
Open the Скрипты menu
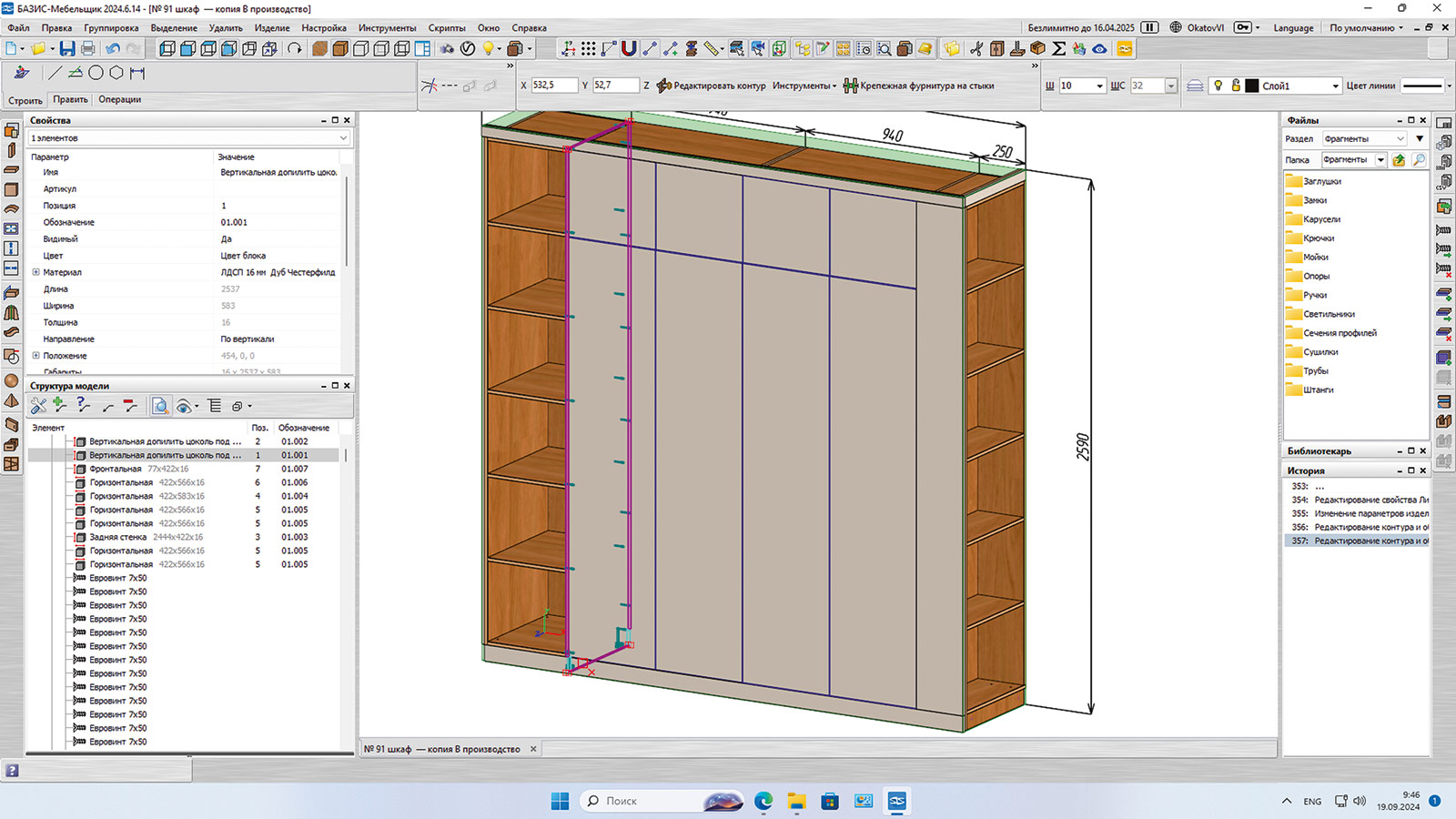click(446, 28)
